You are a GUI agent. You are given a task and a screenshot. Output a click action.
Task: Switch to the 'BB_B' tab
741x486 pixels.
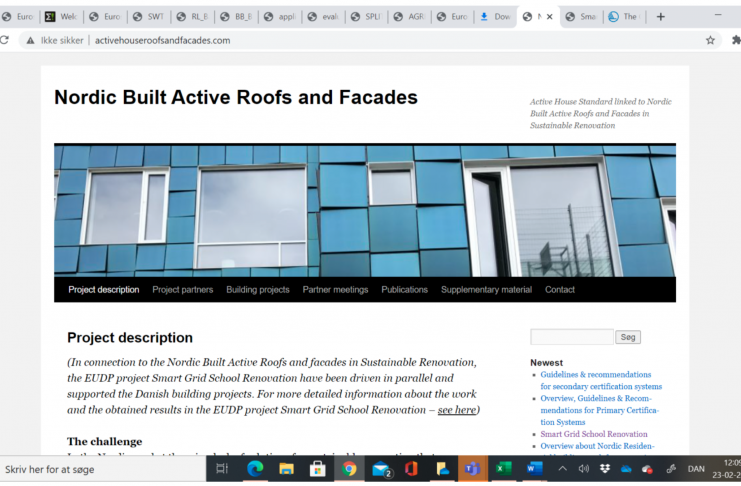pos(236,17)
